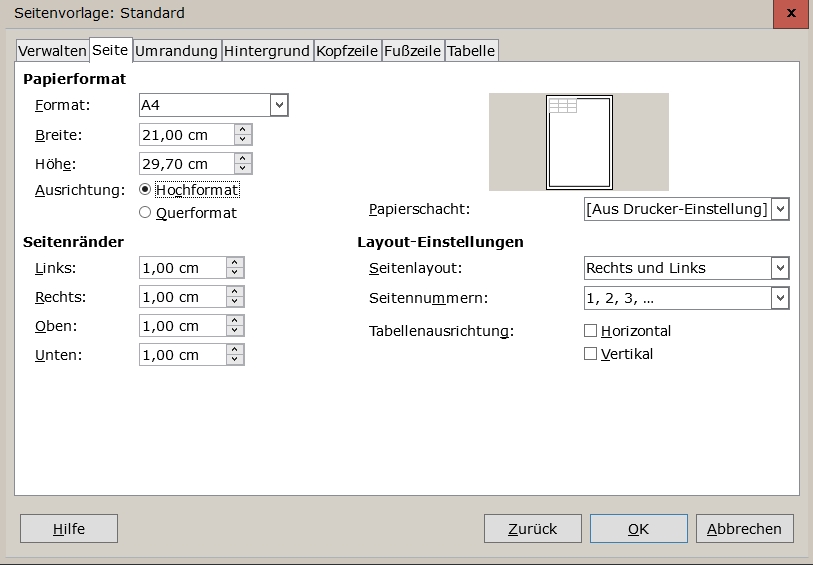Decrease the Rechts margin with down arrow
The image size is (813, 565).
coord(235,302)
